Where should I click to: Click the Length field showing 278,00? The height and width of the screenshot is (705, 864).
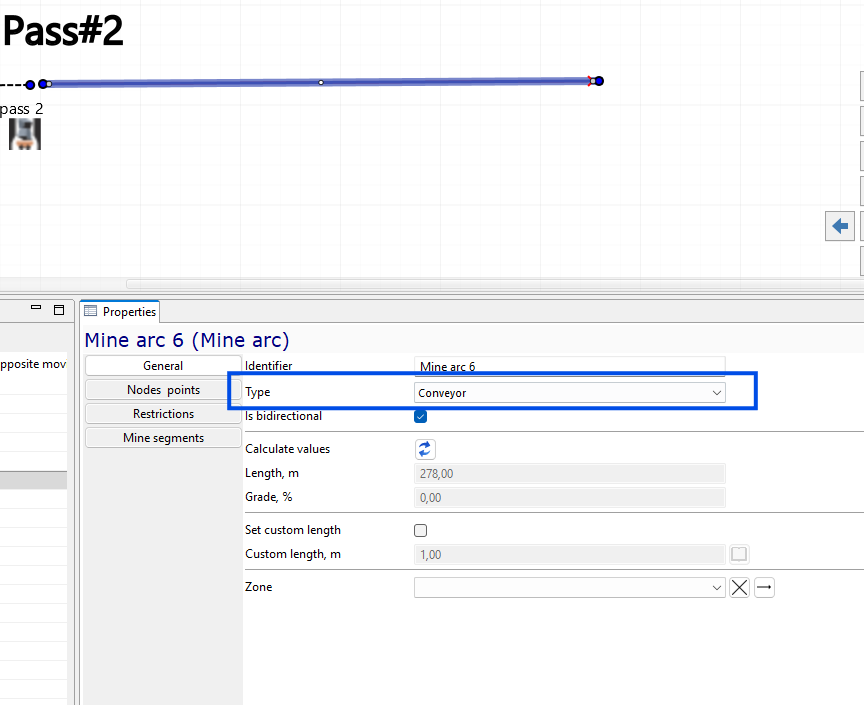pyautogui.click(x=569, y=473)
